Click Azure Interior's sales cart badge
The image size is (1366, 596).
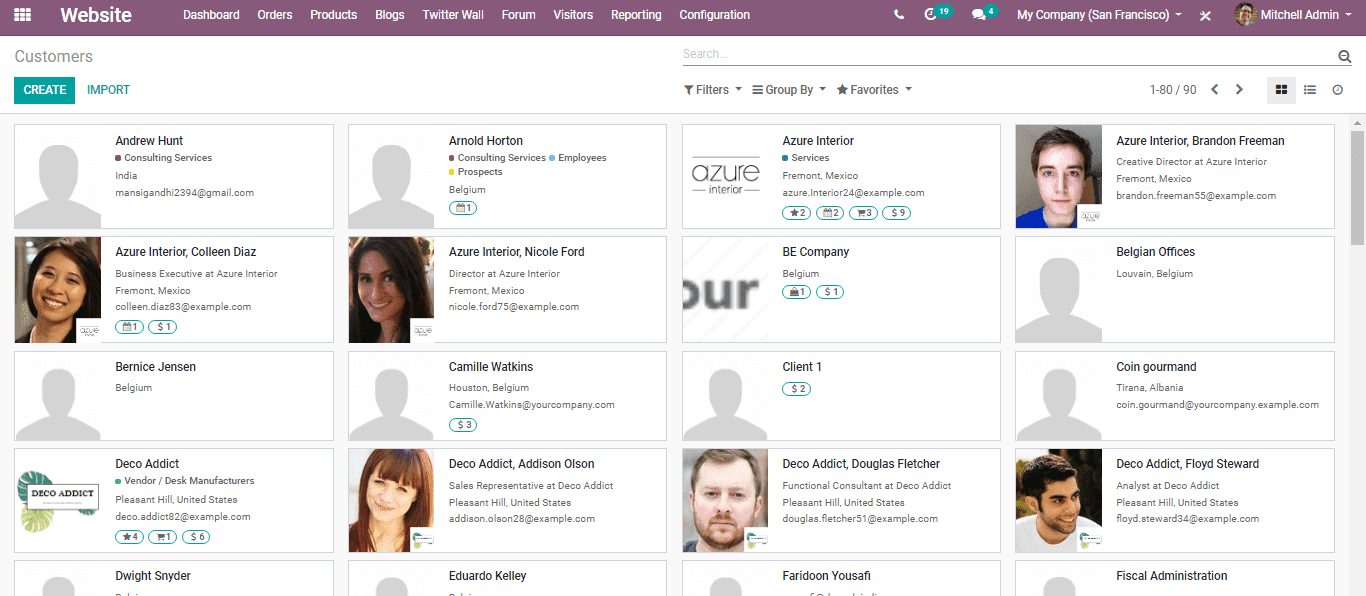point(864,213)
